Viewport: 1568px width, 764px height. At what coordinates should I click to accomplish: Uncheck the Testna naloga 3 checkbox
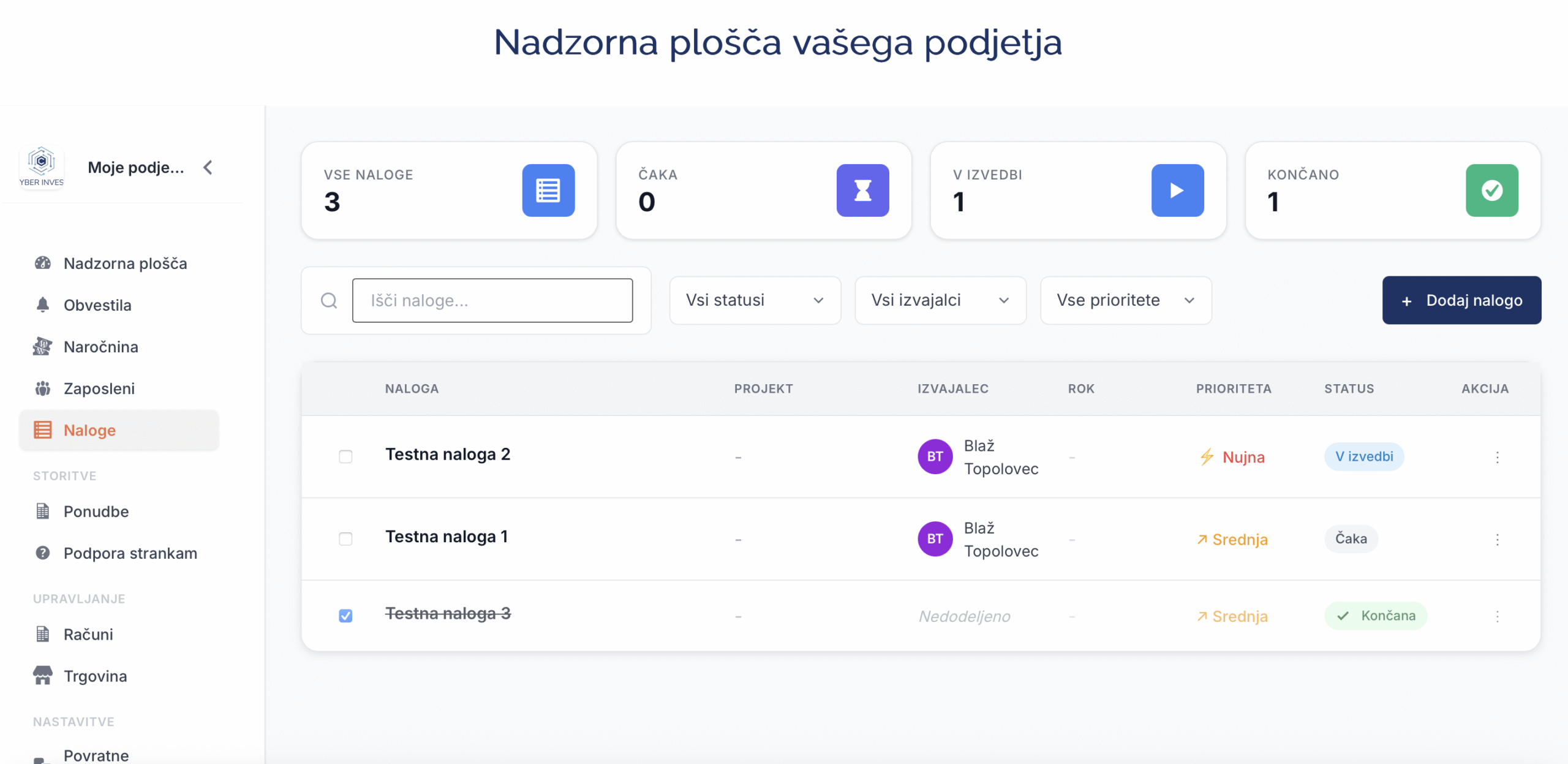click(x=345, y=616)
